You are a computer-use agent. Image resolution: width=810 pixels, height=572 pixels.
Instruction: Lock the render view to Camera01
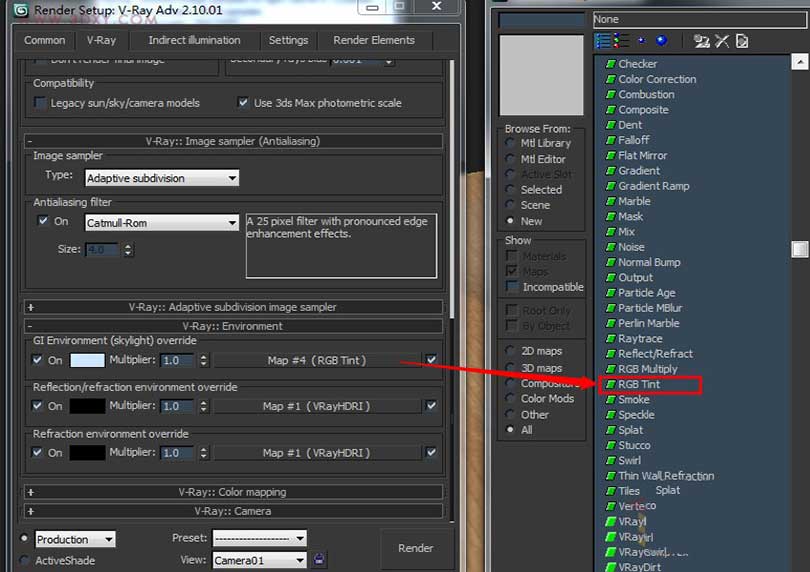(319, 560)
